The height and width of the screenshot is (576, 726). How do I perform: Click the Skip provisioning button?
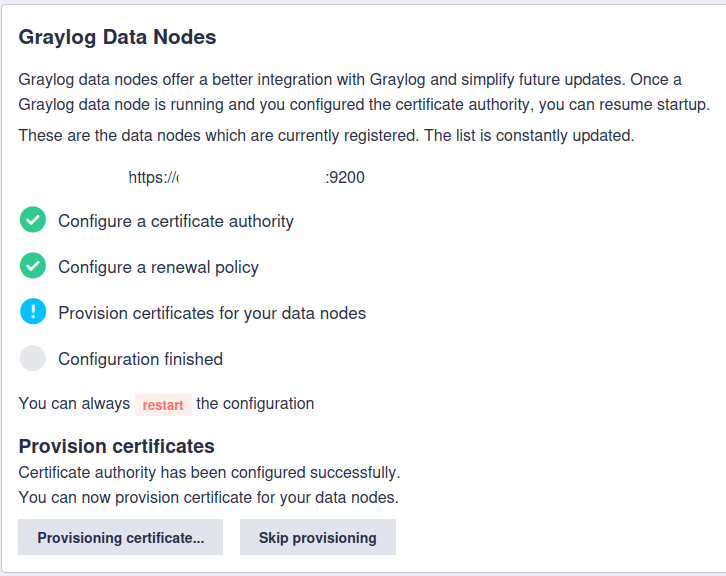(x=318, y=537)
